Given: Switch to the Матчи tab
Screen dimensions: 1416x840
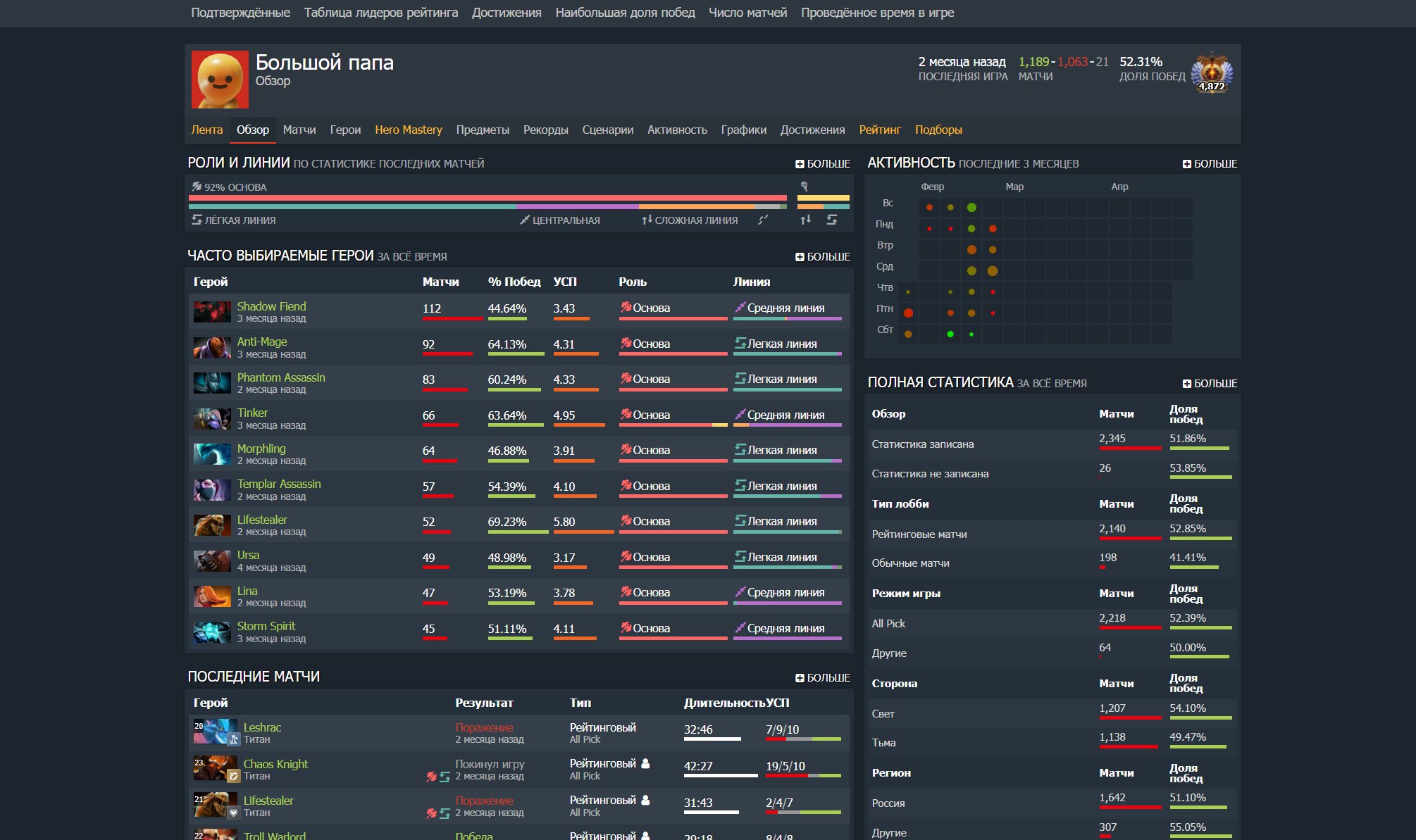Looking at the screenshot, I should click(299, 130).
